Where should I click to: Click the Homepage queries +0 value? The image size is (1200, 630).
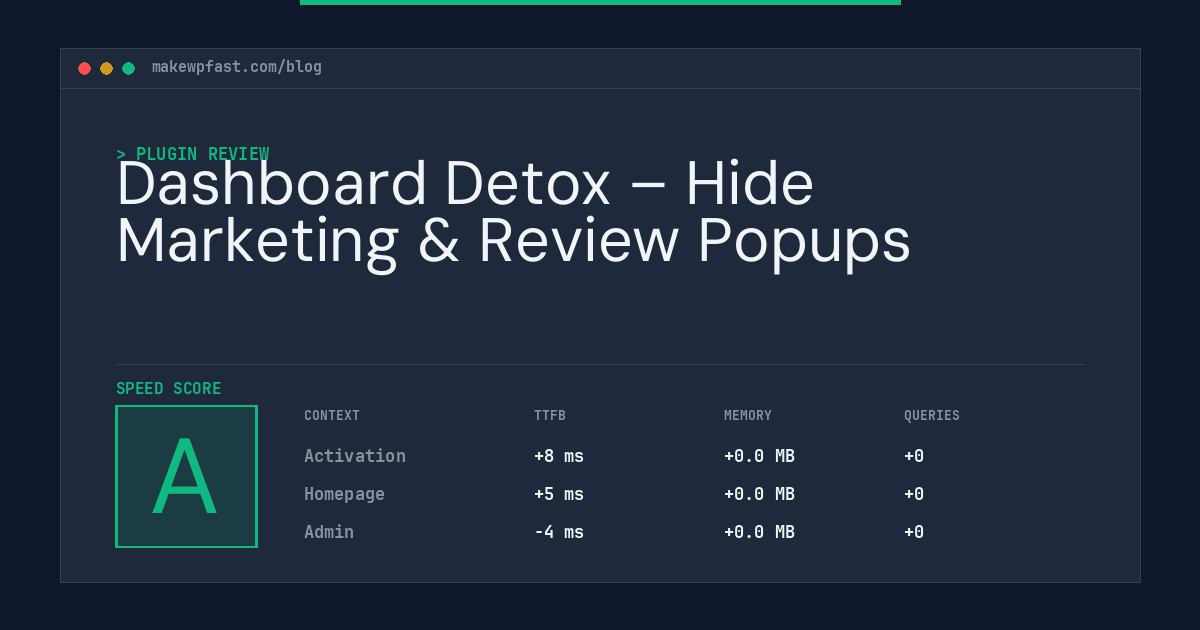pyautogui.click(x=914, y=494)
